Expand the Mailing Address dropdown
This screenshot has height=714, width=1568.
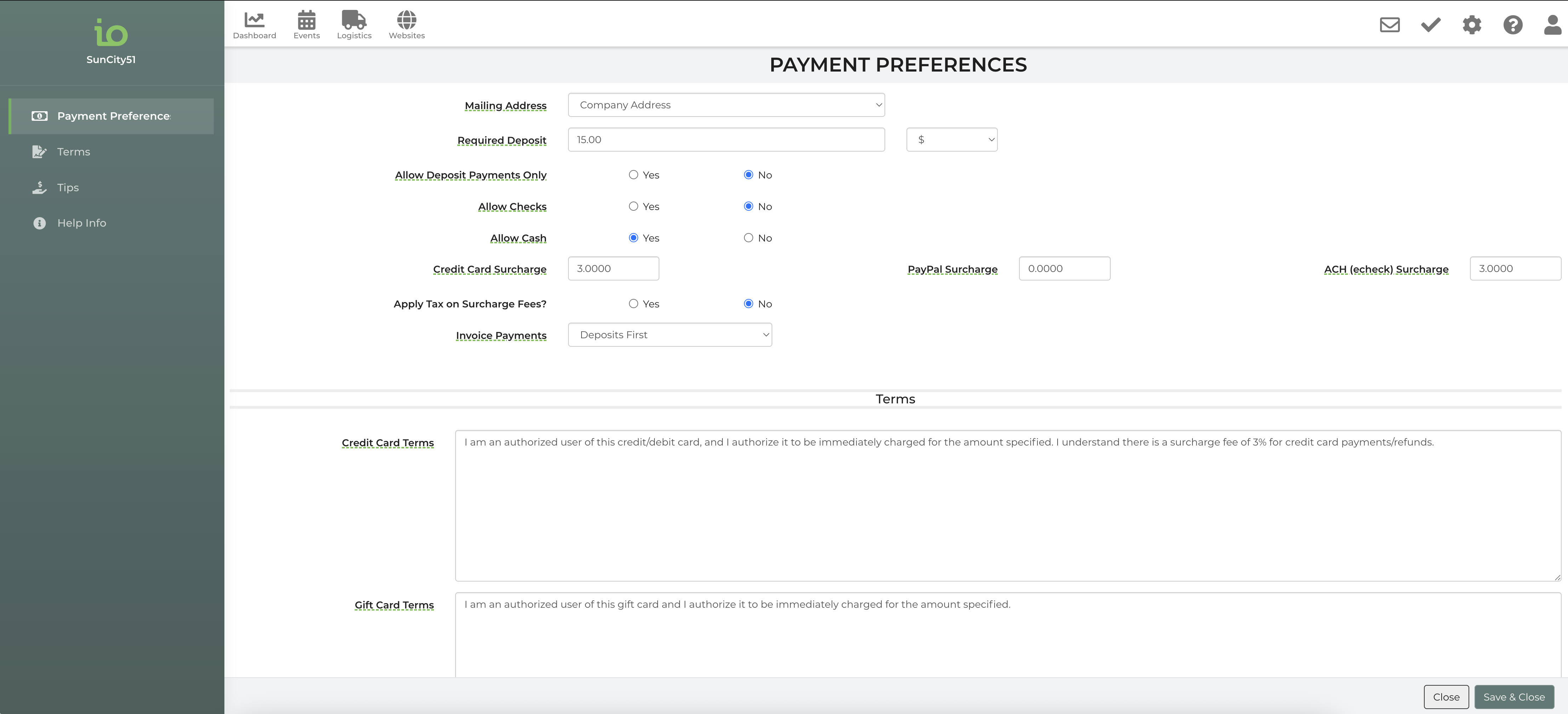pos(726,105)
